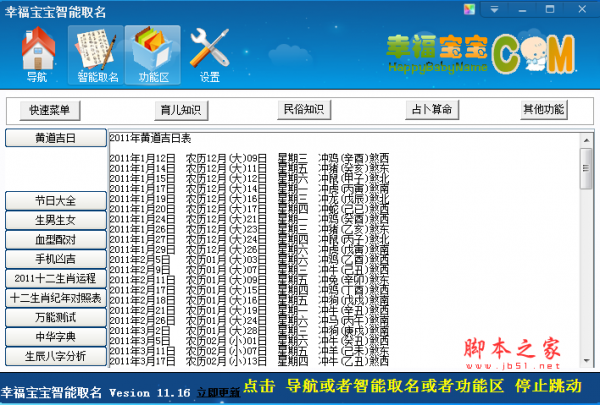
Task: Open 血型配对 from the sidebar
Action: click(x=56, y=240)
